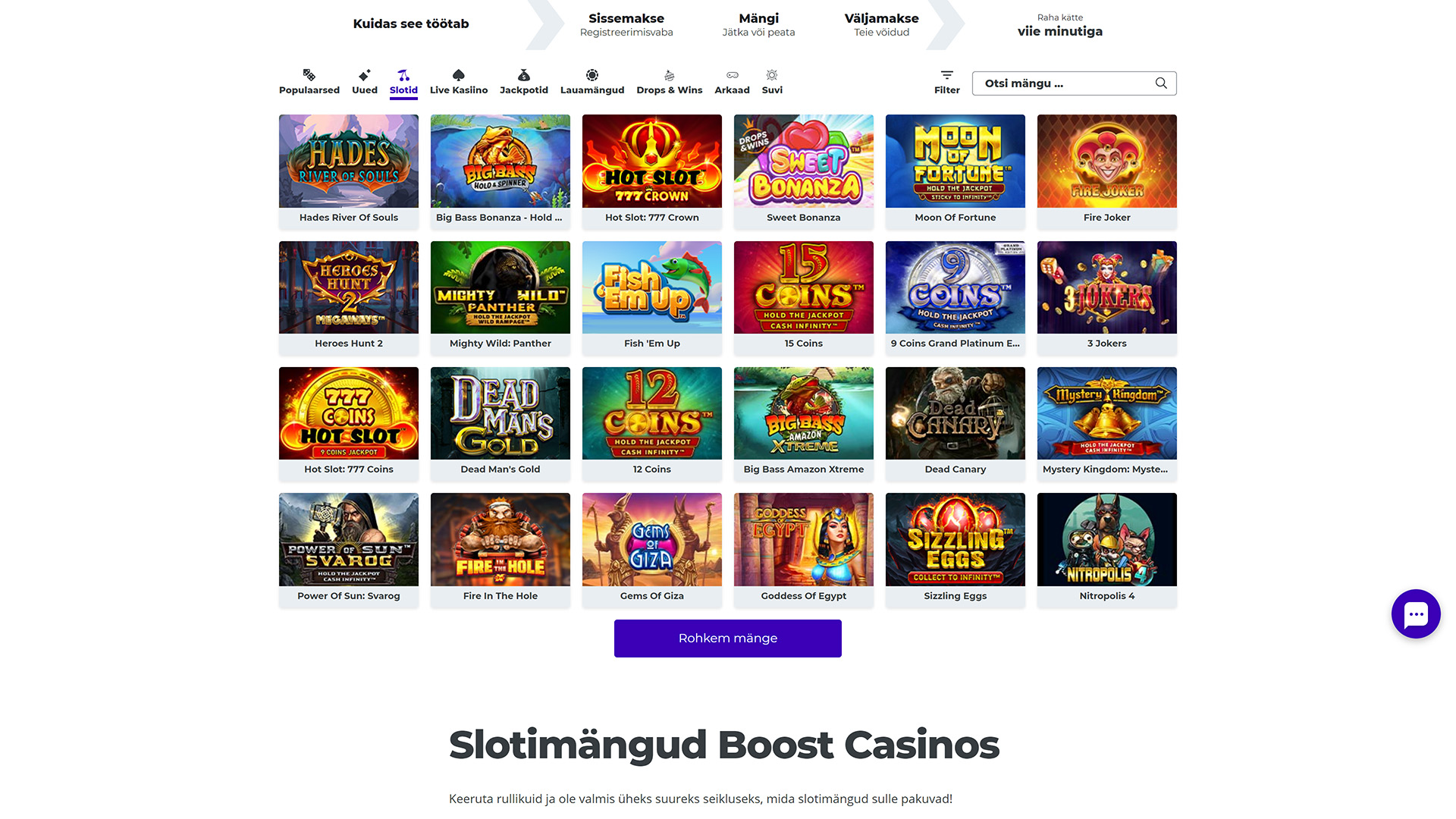Select the Jackpotid money bag icon
Screen dimensions: 1456x819
(524, 75)
